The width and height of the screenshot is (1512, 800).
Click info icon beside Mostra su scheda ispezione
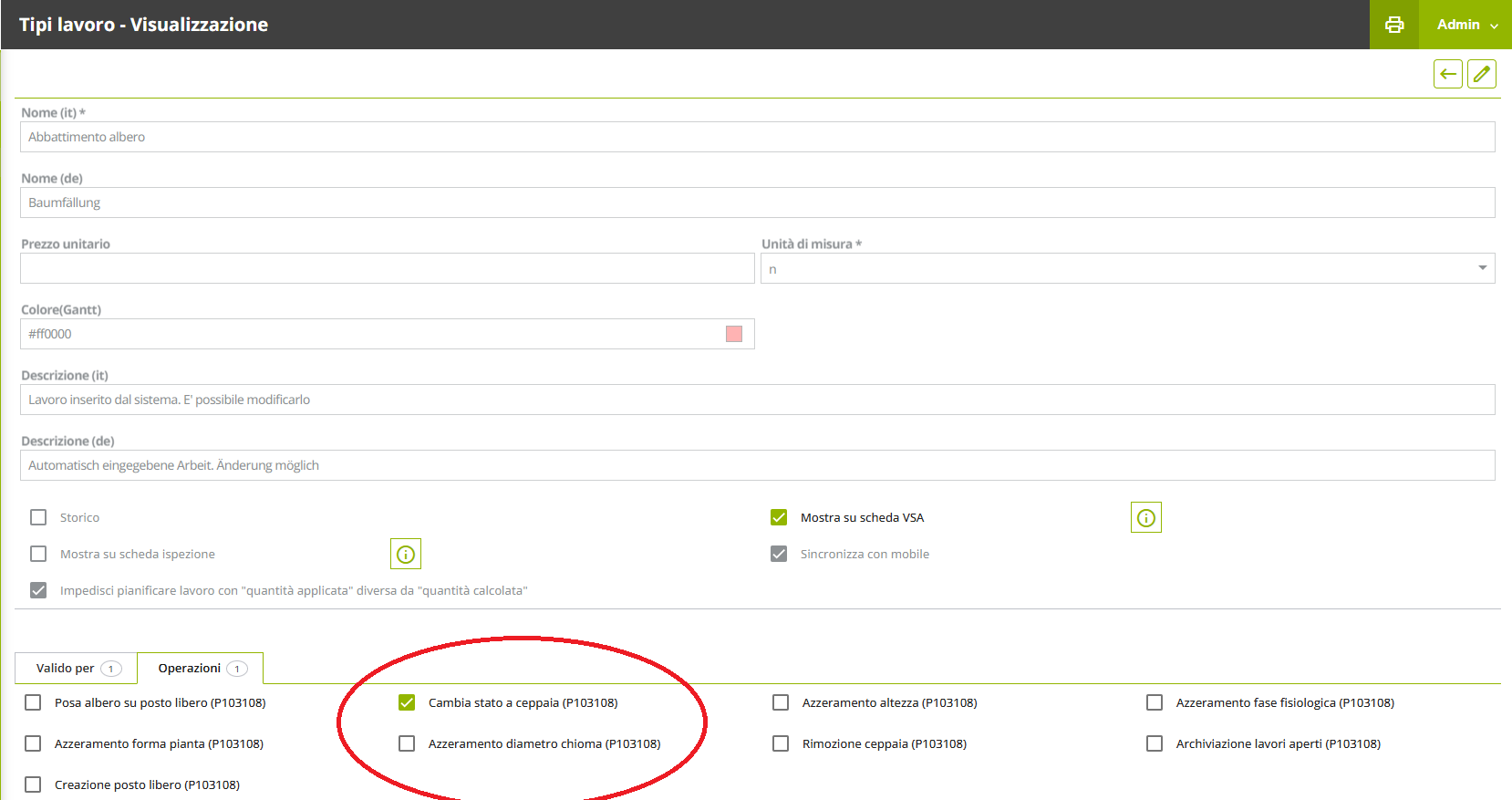coord(406,555)
